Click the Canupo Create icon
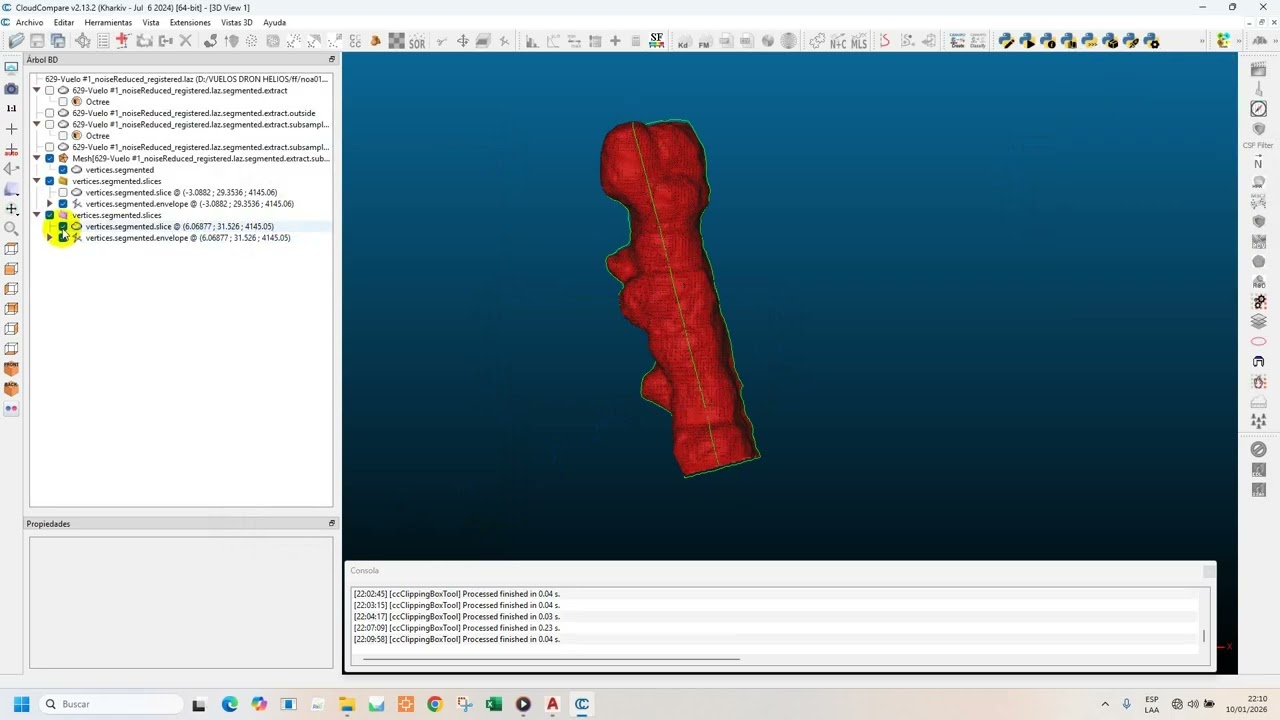1280x720 pixels. (957, 41)
